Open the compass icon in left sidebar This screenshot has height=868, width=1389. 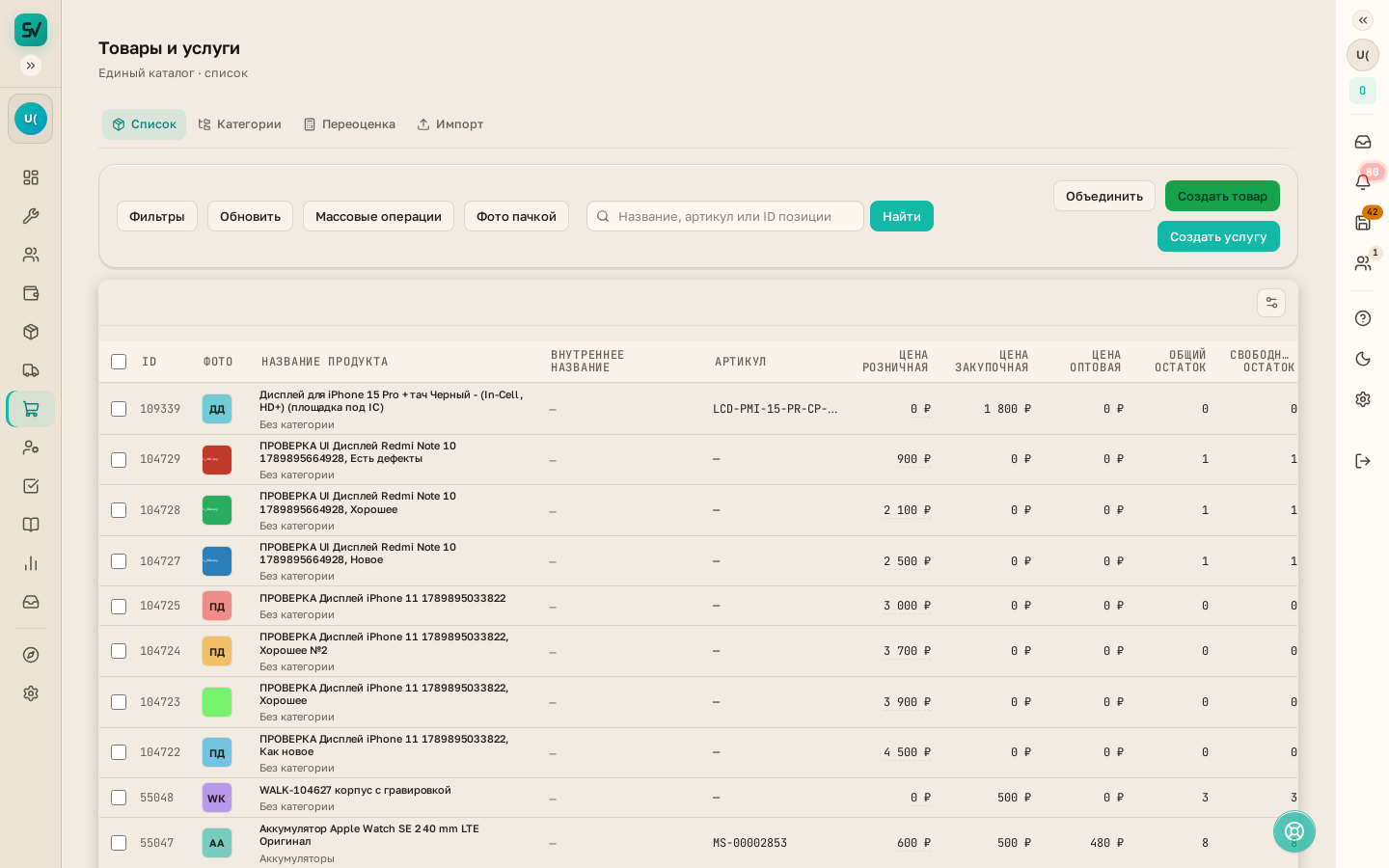[x=31, y=655]
